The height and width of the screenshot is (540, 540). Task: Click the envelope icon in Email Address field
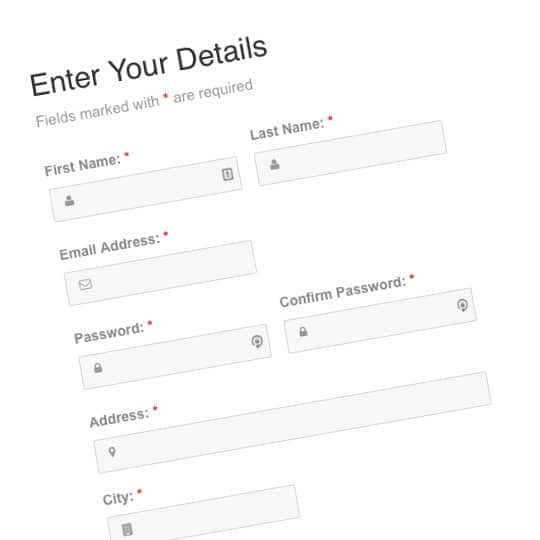[x=85, y=284]
